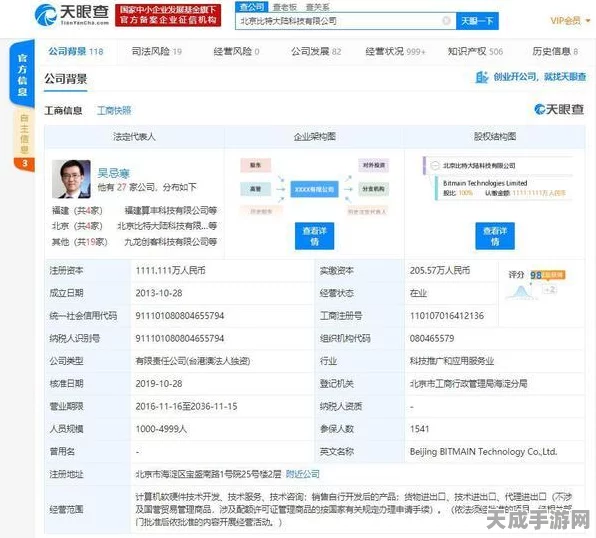Open the 吴忌寒 profile link
The image size is (596, 538).
(x=113, y=173)
